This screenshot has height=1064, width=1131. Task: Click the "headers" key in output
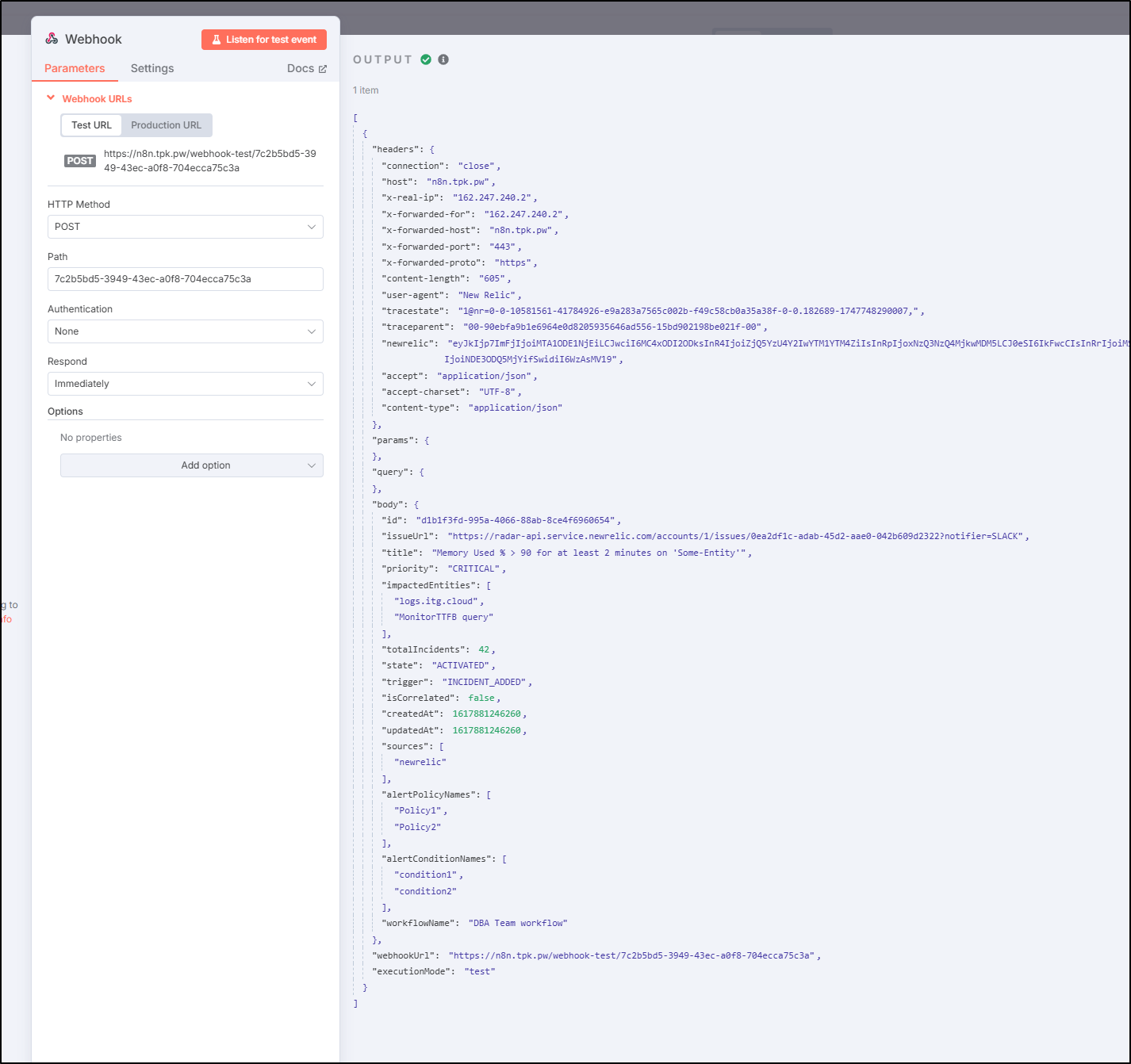(396, 149)
